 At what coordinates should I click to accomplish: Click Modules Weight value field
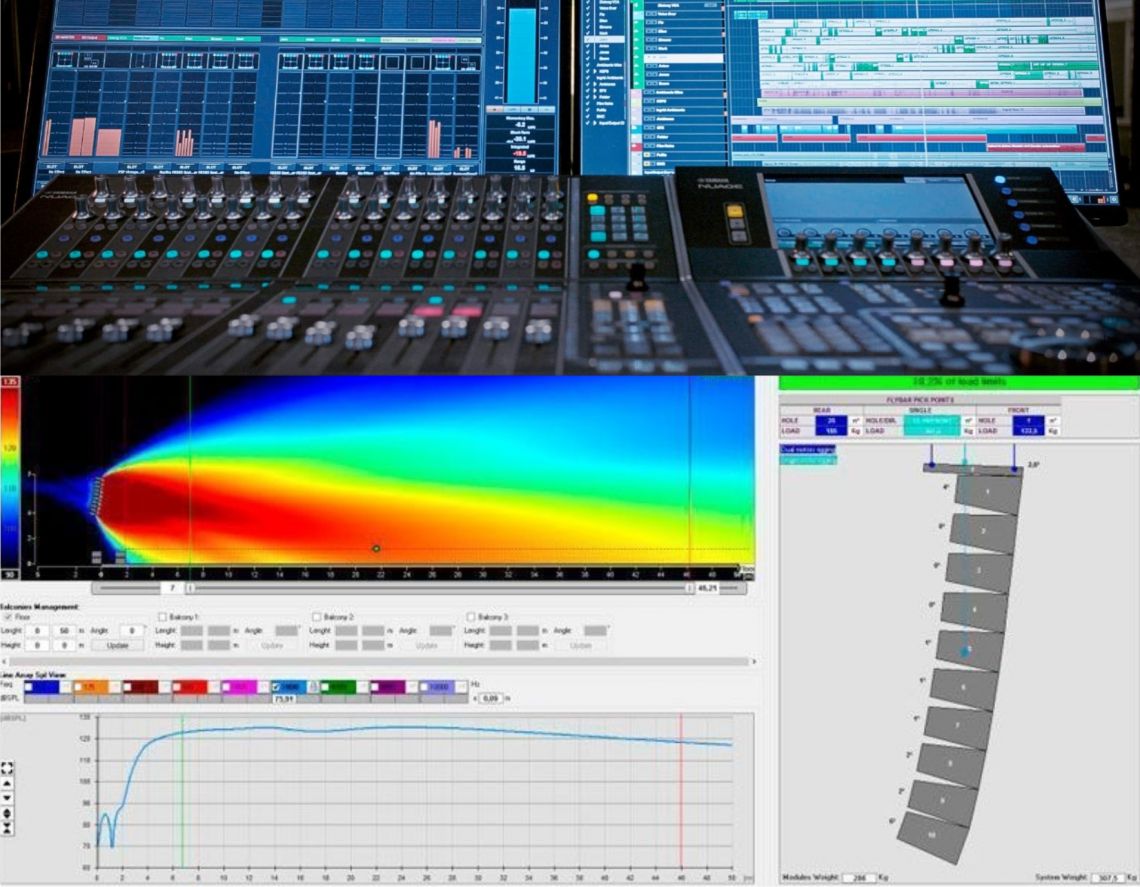coord(859,878)
